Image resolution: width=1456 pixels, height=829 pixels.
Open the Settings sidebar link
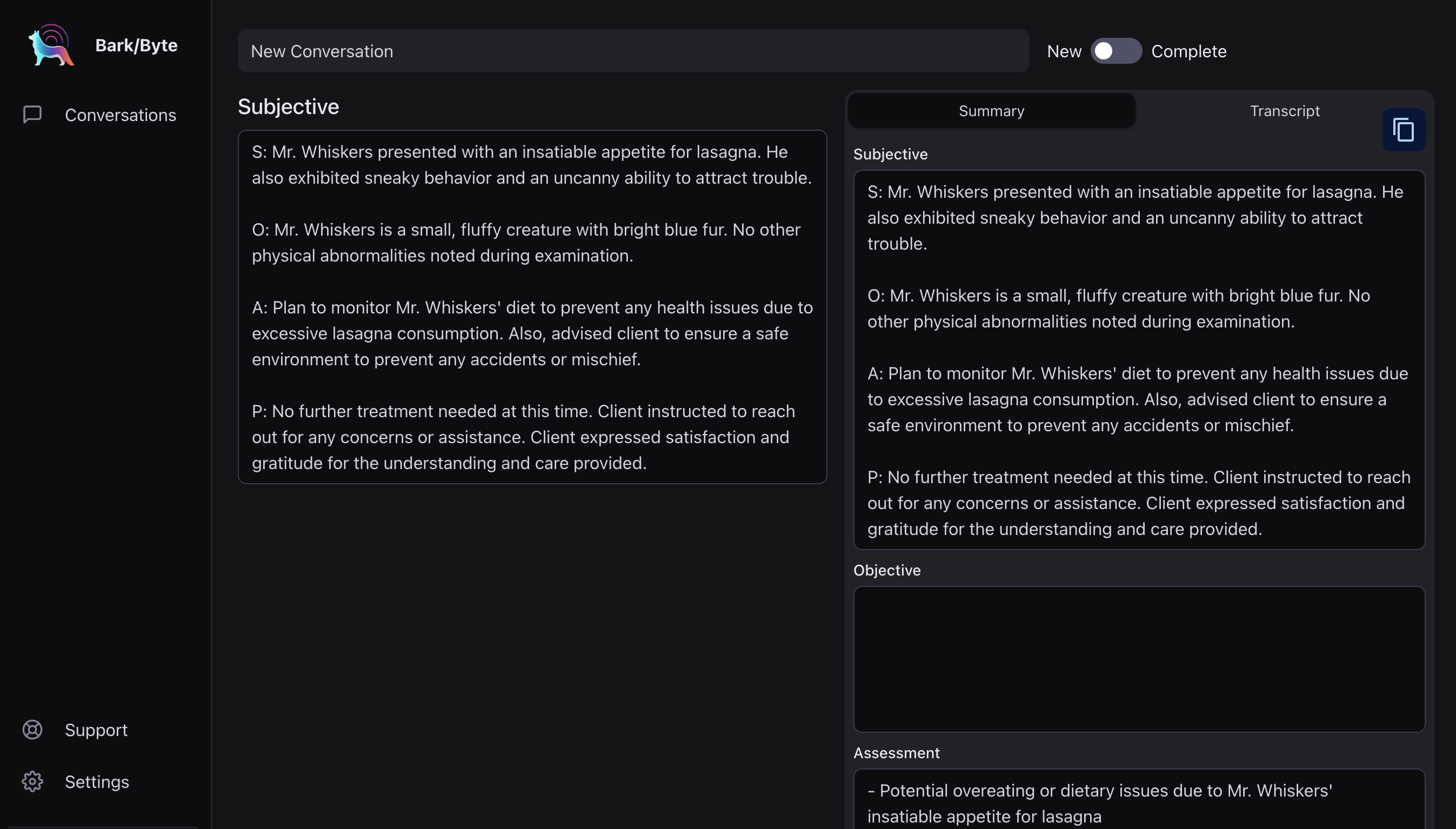point(97,782)
